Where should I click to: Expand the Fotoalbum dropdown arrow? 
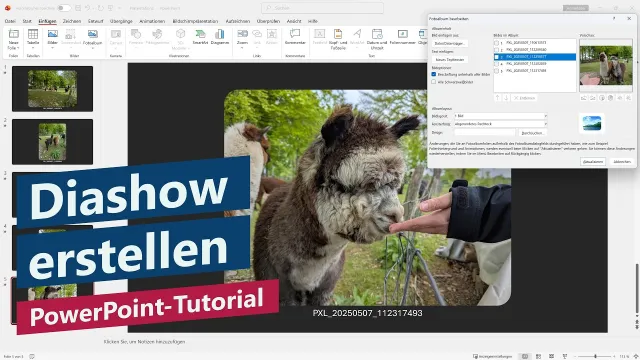93,48
